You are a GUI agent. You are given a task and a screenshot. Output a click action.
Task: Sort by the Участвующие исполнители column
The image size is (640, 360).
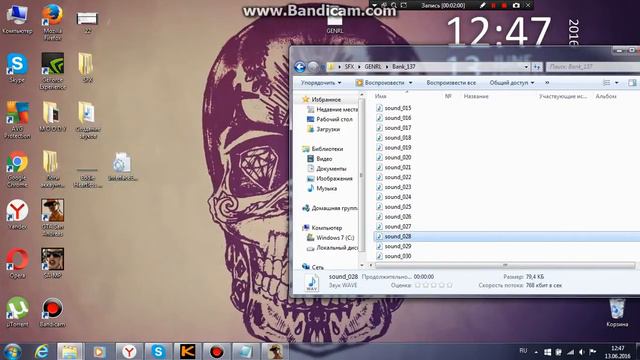pos(563,96)
